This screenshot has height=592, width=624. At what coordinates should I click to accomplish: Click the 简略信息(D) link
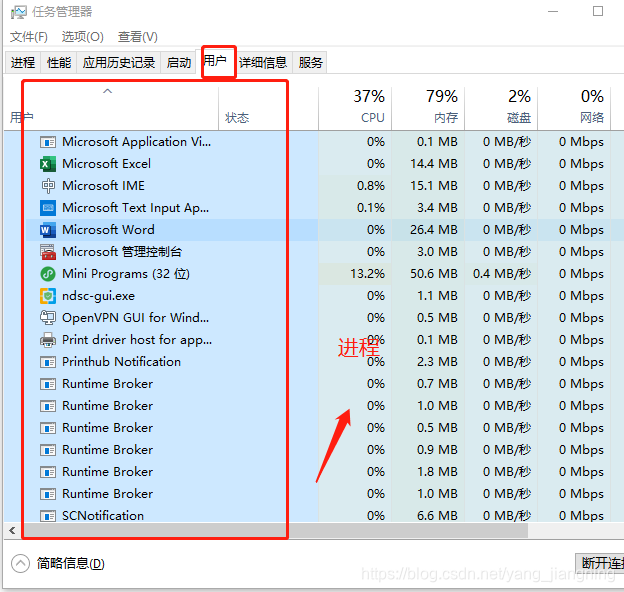click(x=70, y=564)
